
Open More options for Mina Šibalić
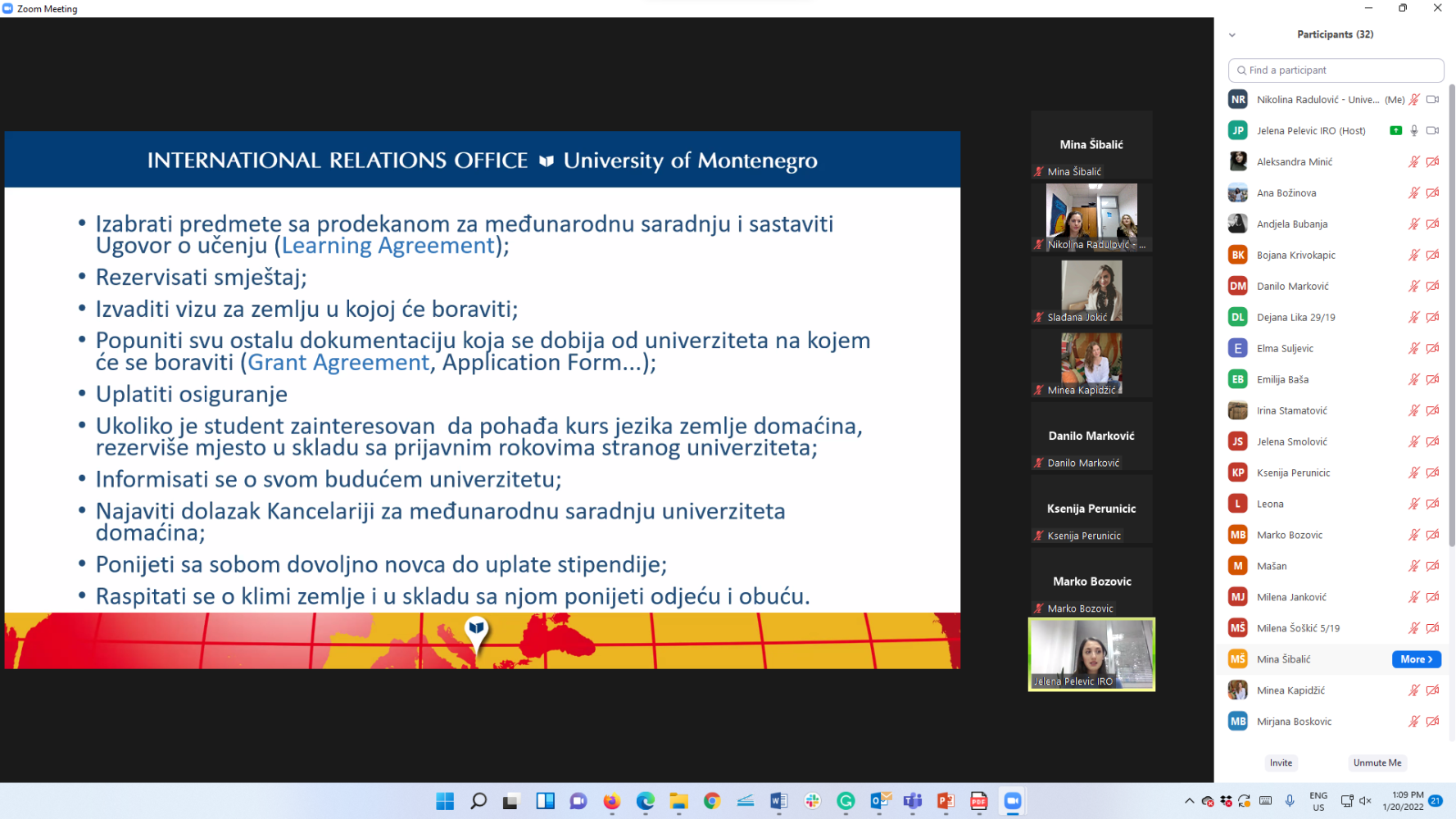(1416, 659)
